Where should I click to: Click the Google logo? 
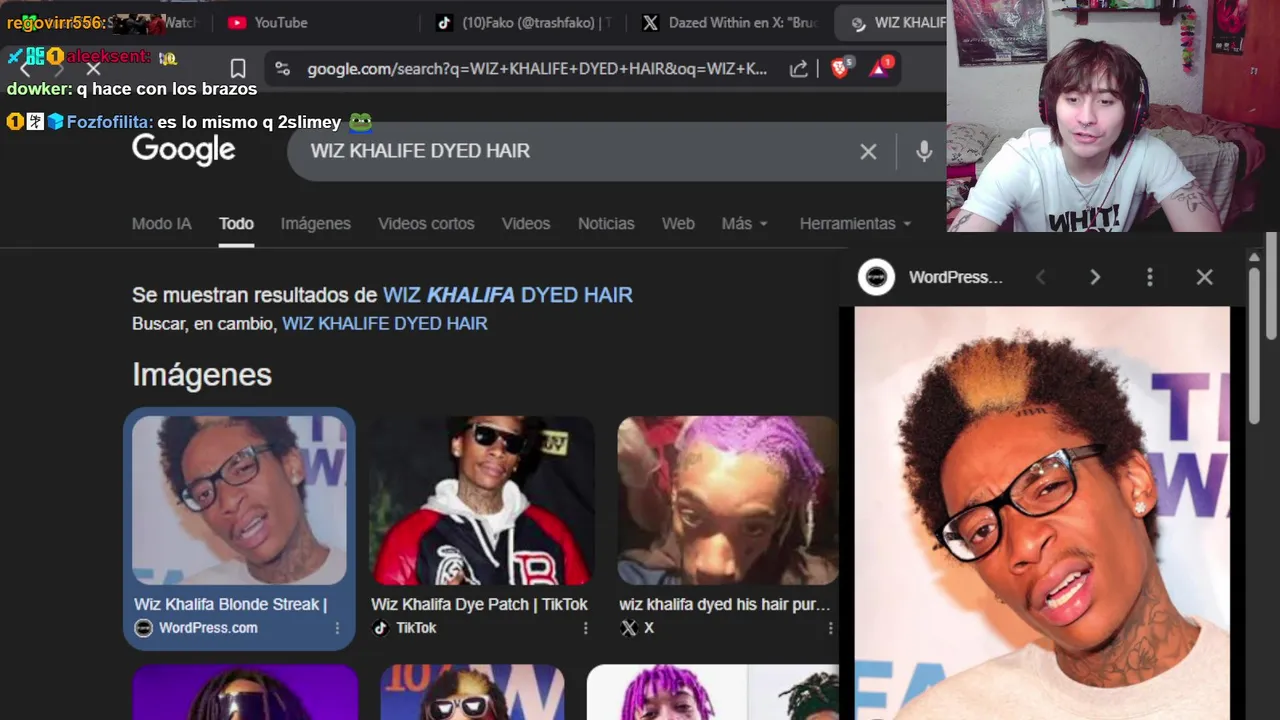pyautogui.click(x=184, y=150)
